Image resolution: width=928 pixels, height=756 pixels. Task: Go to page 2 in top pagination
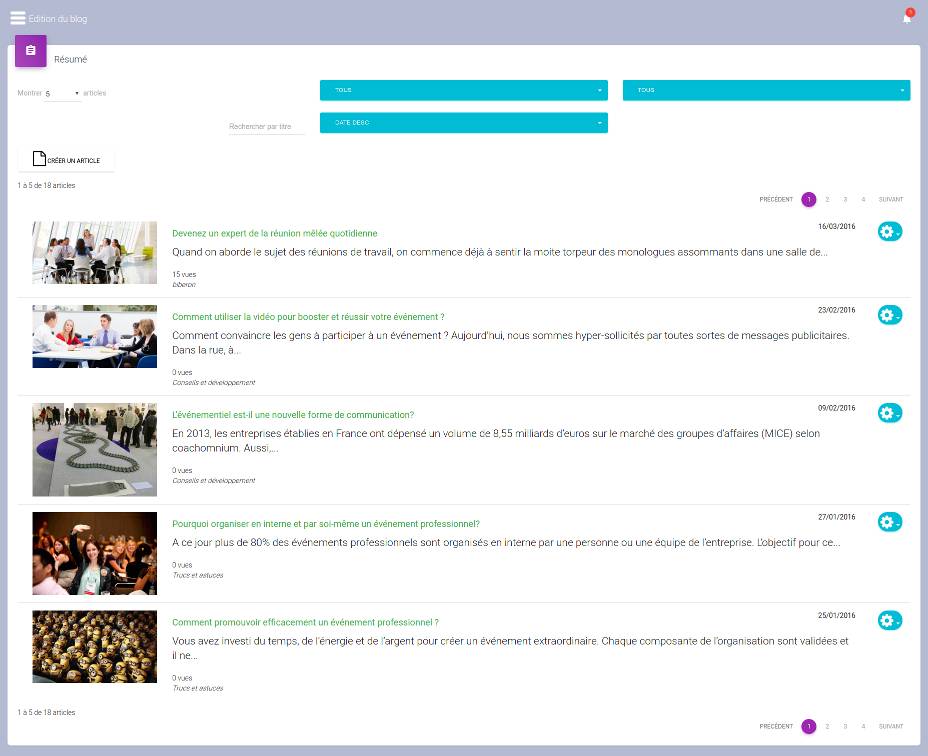click(827, 200)
